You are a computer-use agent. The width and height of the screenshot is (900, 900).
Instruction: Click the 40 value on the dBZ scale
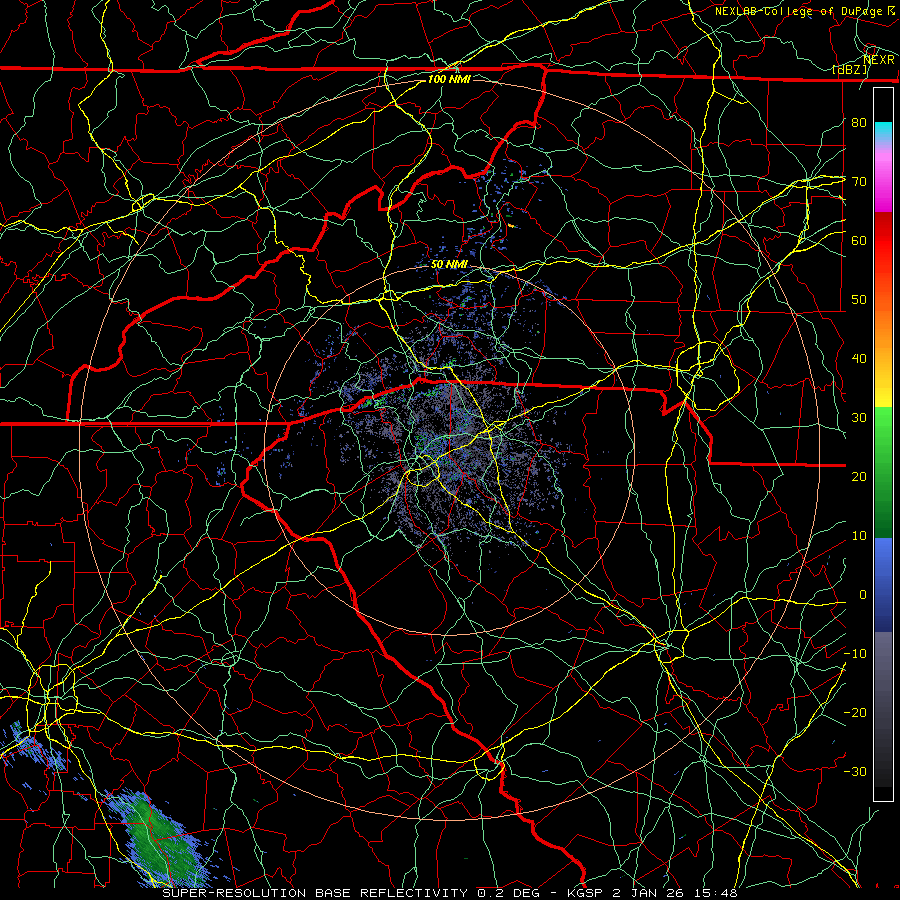coord(859,359)
